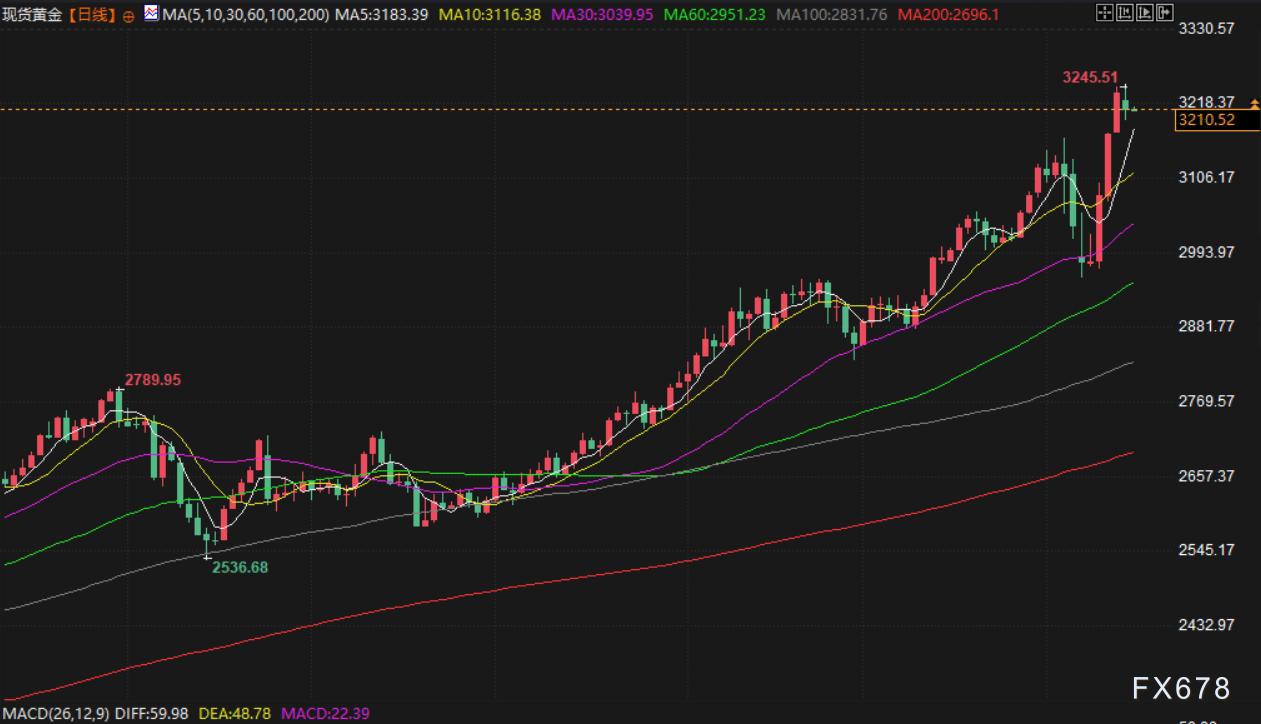Open MA(5,10,30,60,100,200) parameter settings
This screenshot has height=724, width=1261.
(x=245, y=16)
